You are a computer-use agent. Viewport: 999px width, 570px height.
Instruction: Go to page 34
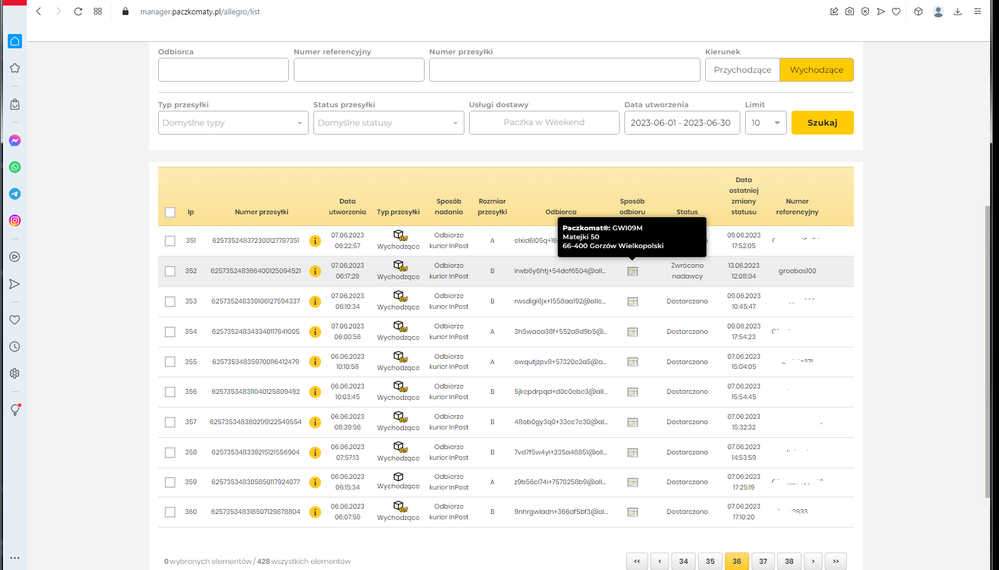coord(683,561)
